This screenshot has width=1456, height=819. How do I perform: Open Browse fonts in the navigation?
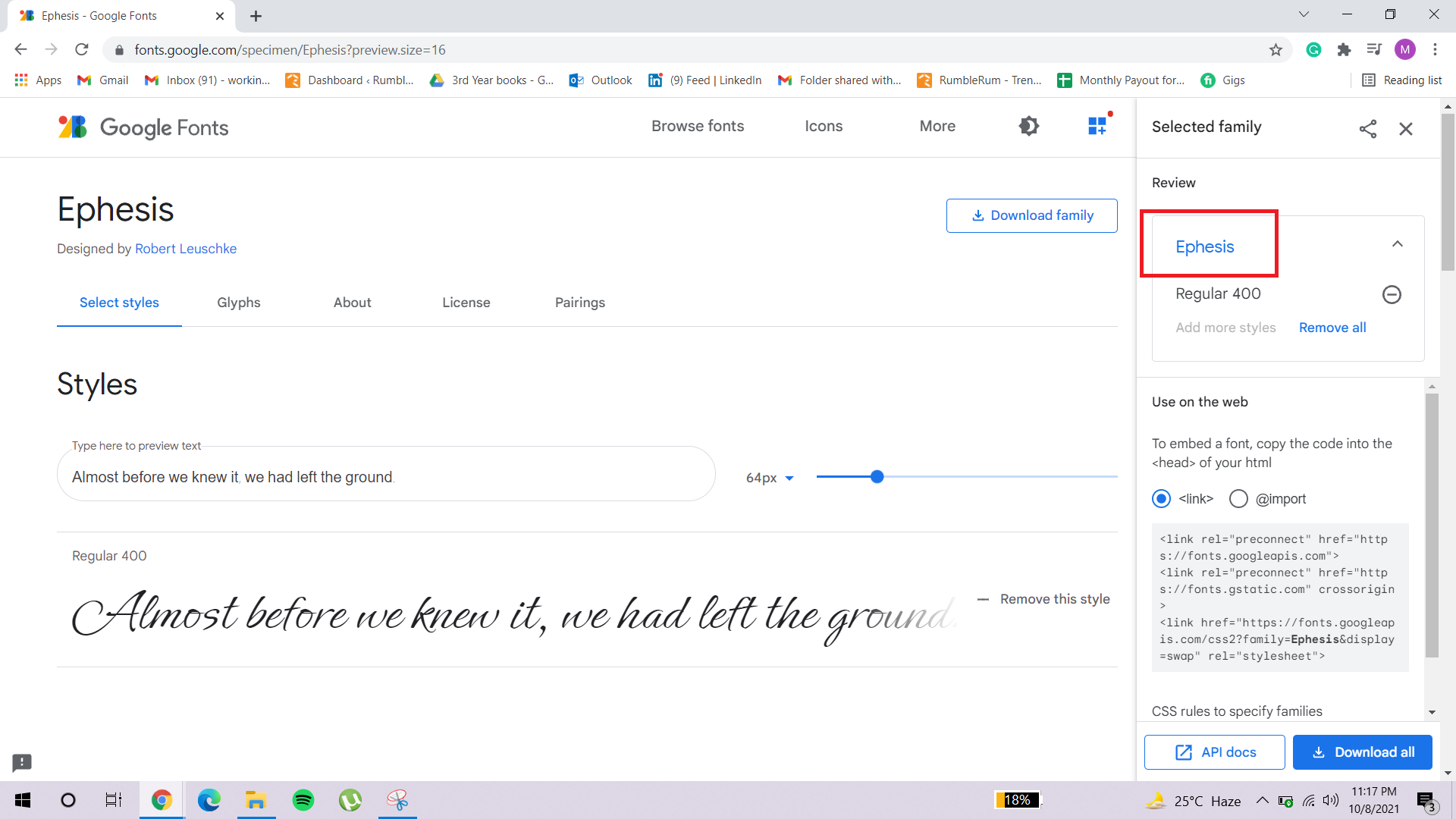pyautogui.click(x=698, y=127)
